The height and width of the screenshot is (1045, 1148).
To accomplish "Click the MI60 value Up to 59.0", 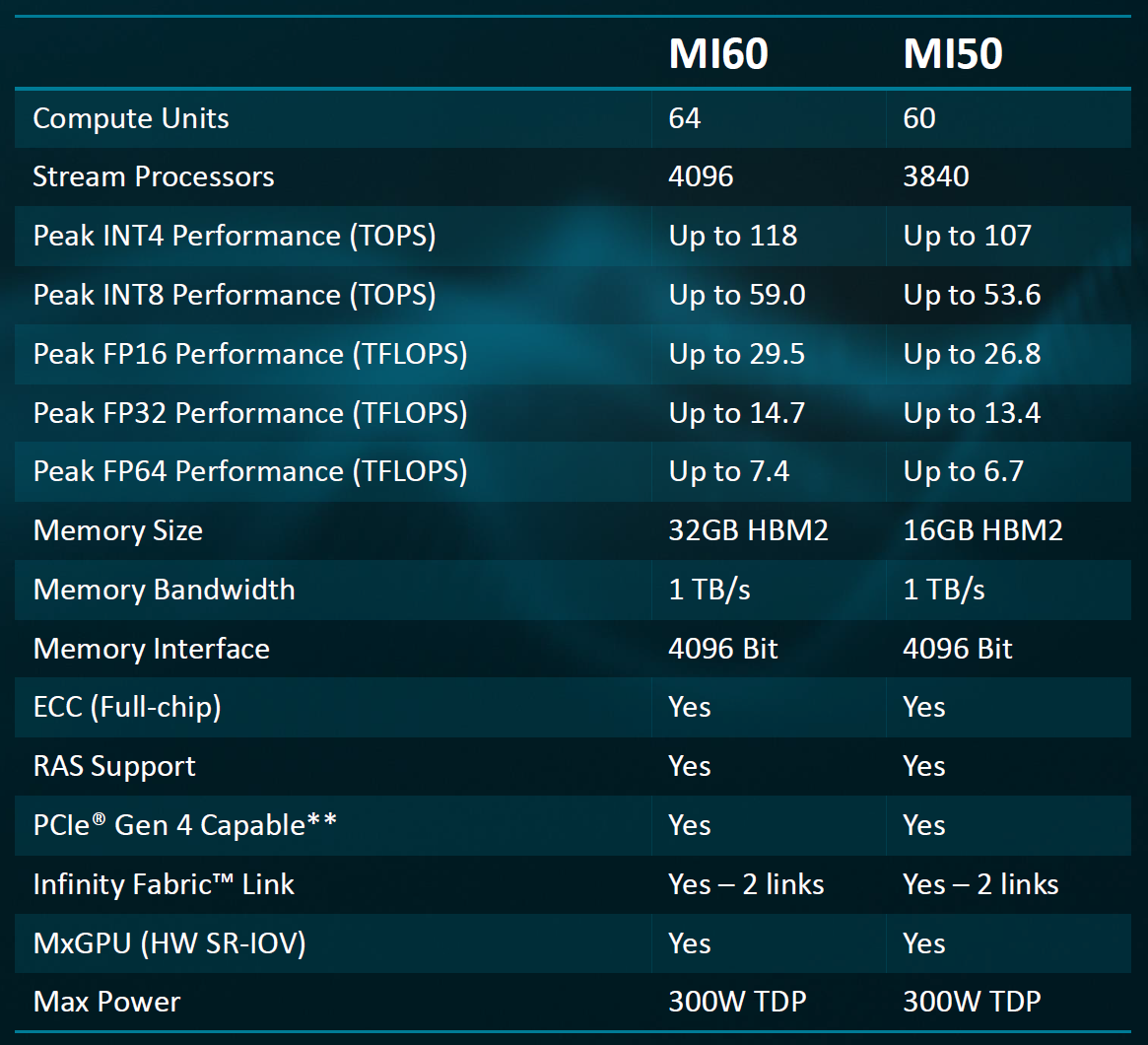I will [x=736, y=295].
